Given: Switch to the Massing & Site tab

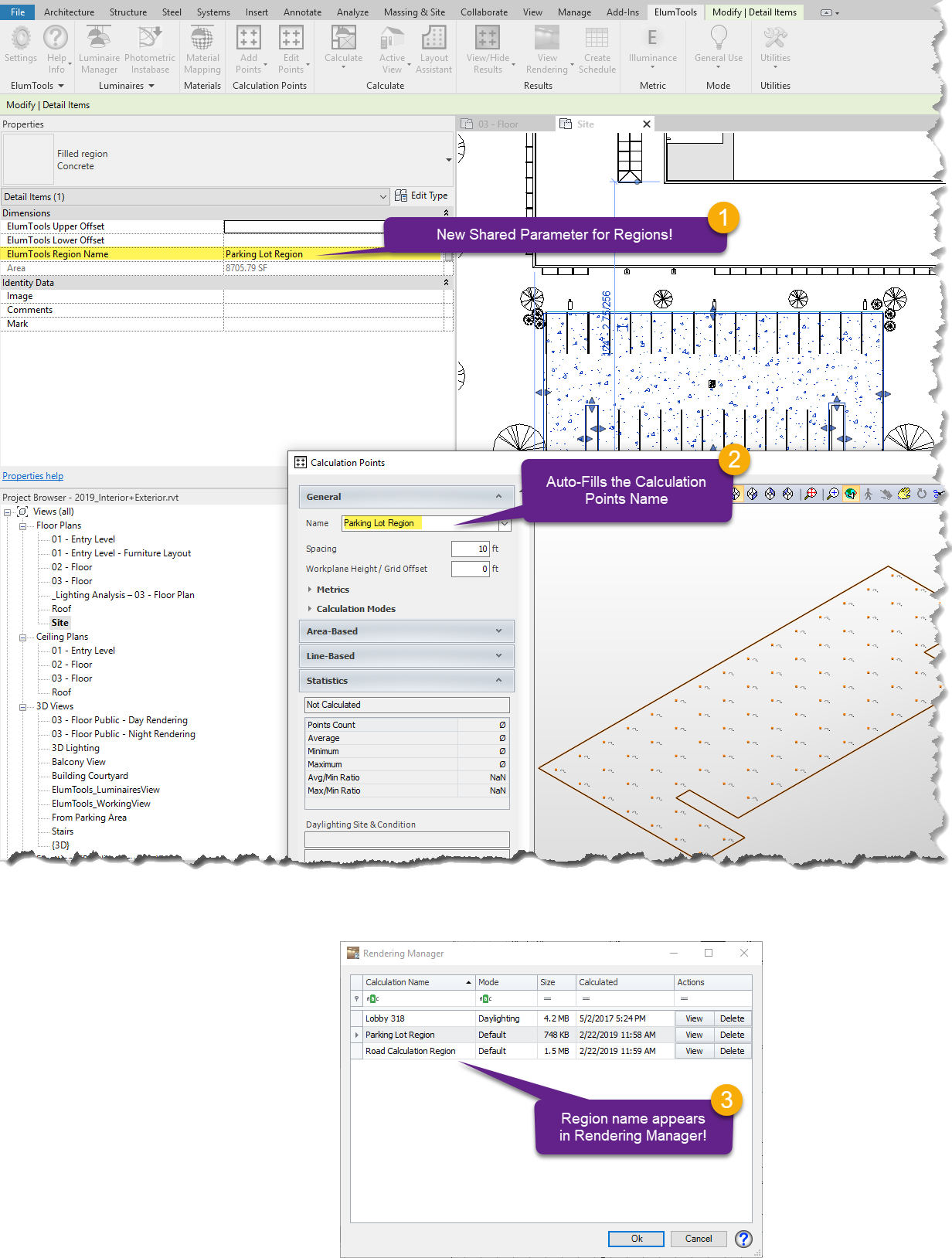Looking at the screenshot, I should 414,12.
